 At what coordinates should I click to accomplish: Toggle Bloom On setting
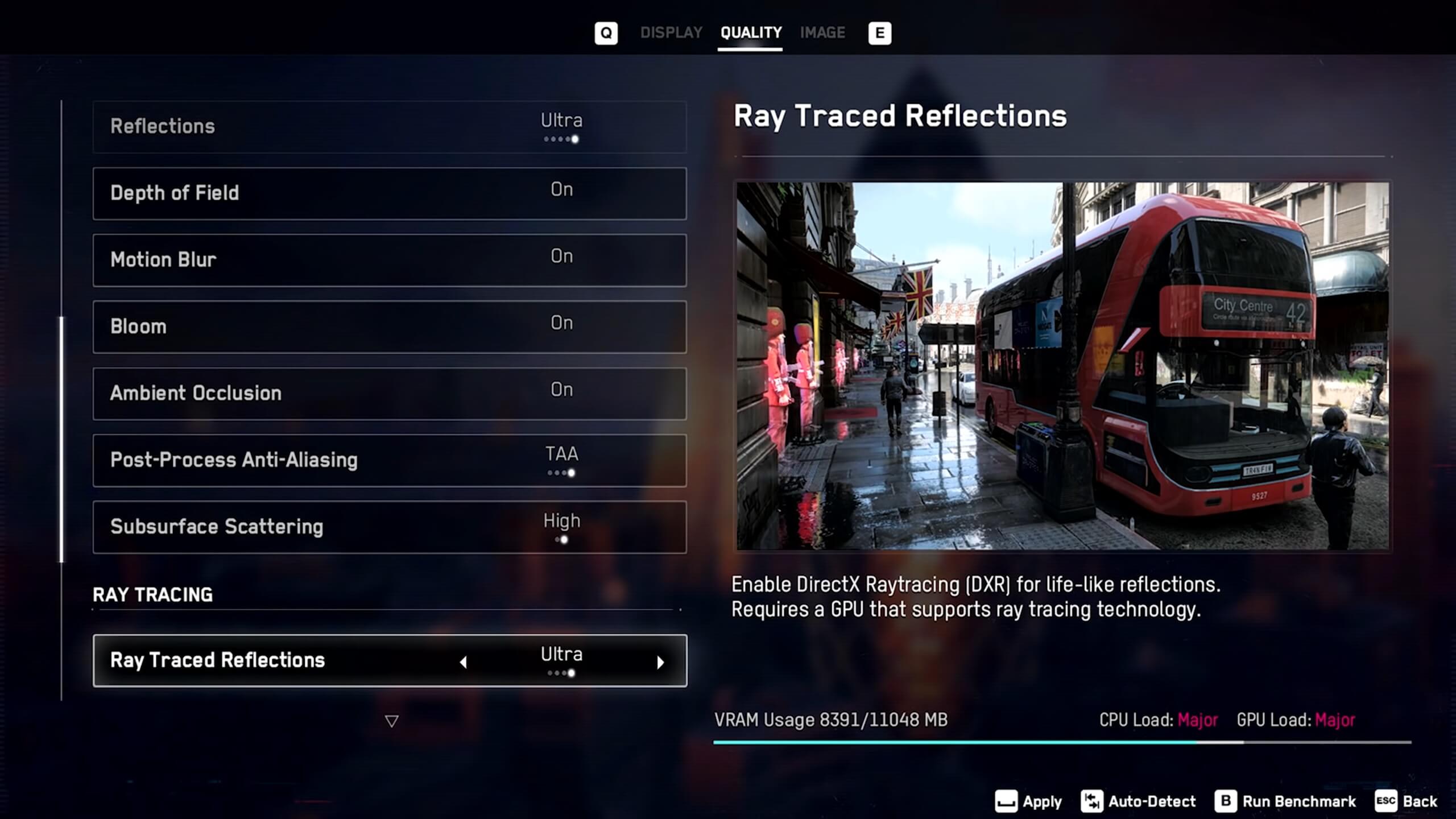click(x=560, y=326)
